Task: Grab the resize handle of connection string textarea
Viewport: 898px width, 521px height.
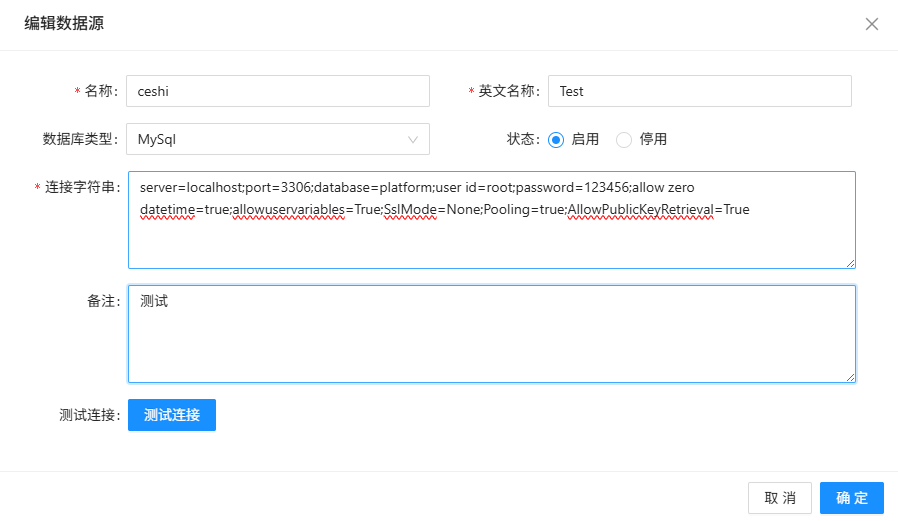Action: tap(850, 263)
